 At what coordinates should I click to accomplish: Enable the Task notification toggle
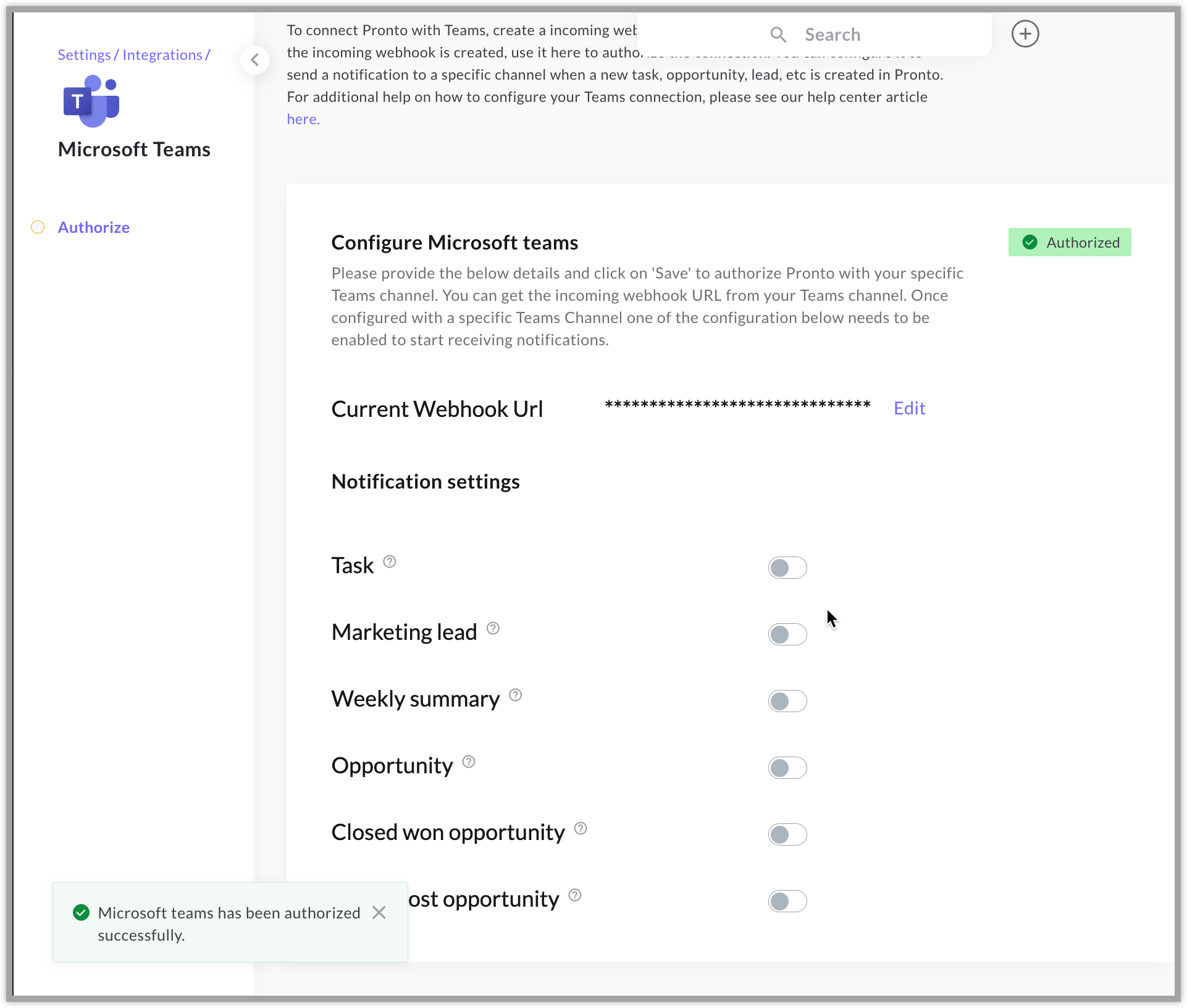[787, 568]
